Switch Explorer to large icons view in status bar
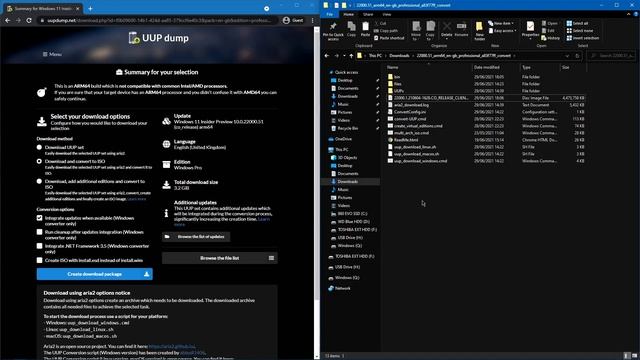 click(x=634, y=356)
